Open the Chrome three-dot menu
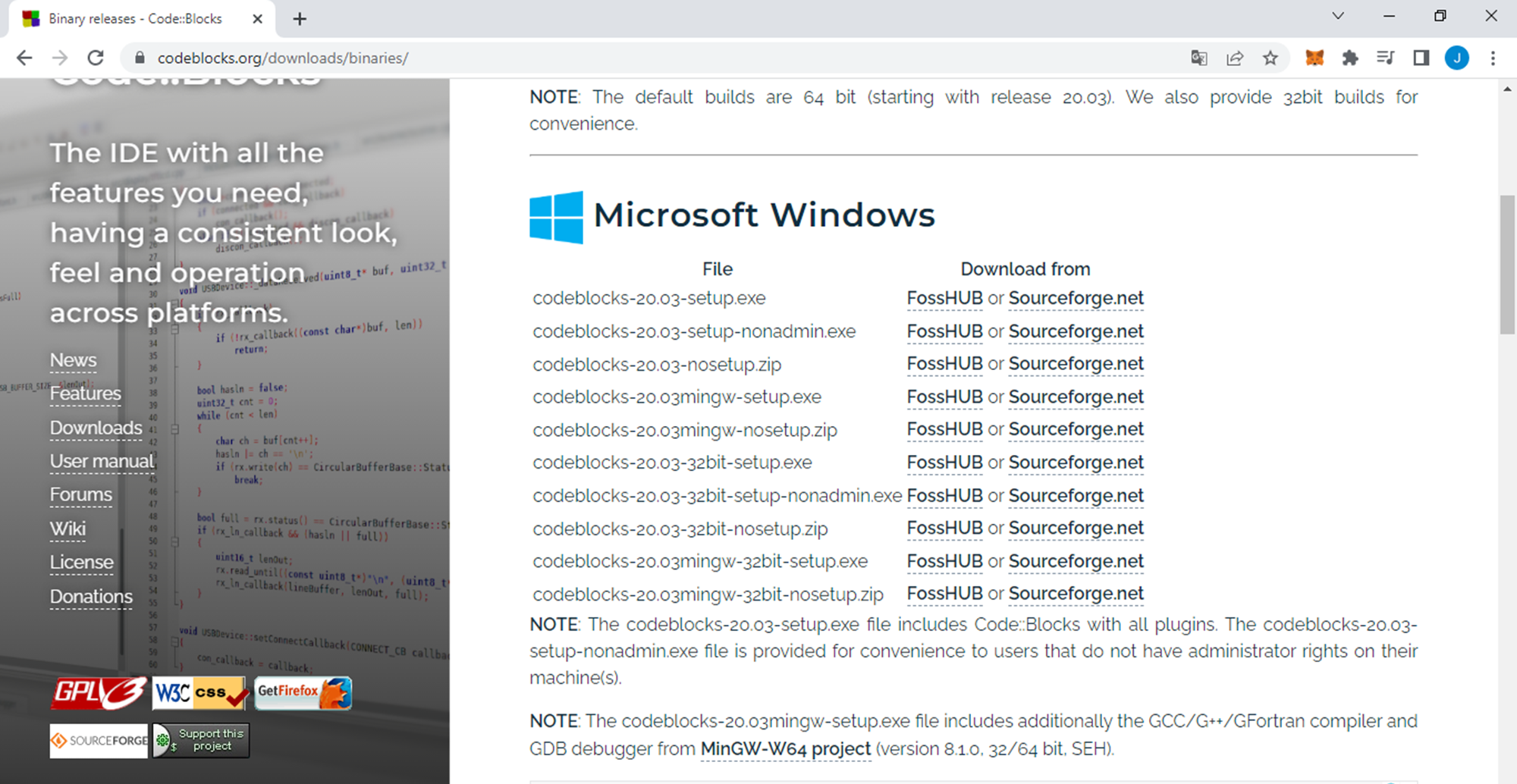Image resolution: width=1517 pixels, height=784 pixels. [x=1493, y=58]
